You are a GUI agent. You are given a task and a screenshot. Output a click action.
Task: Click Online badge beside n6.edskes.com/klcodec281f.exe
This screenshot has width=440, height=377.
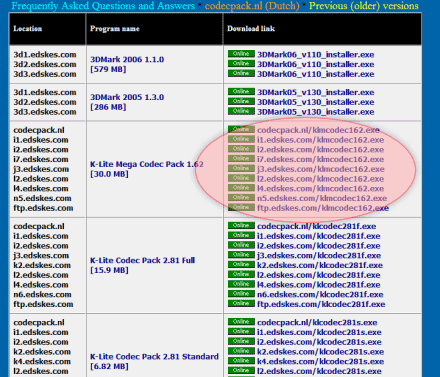241,294
